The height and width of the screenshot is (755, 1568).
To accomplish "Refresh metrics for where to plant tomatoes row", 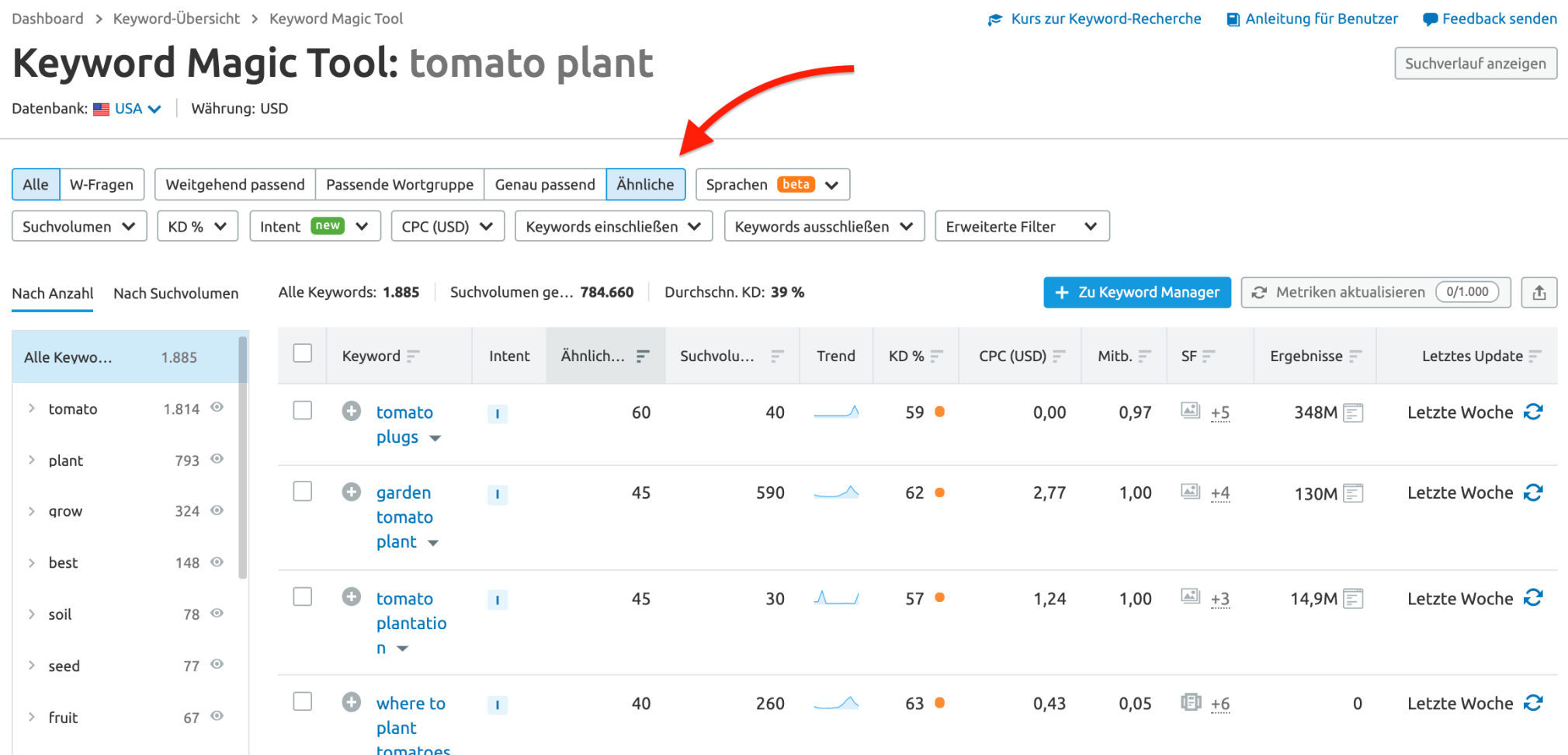I will (1533, 703).
